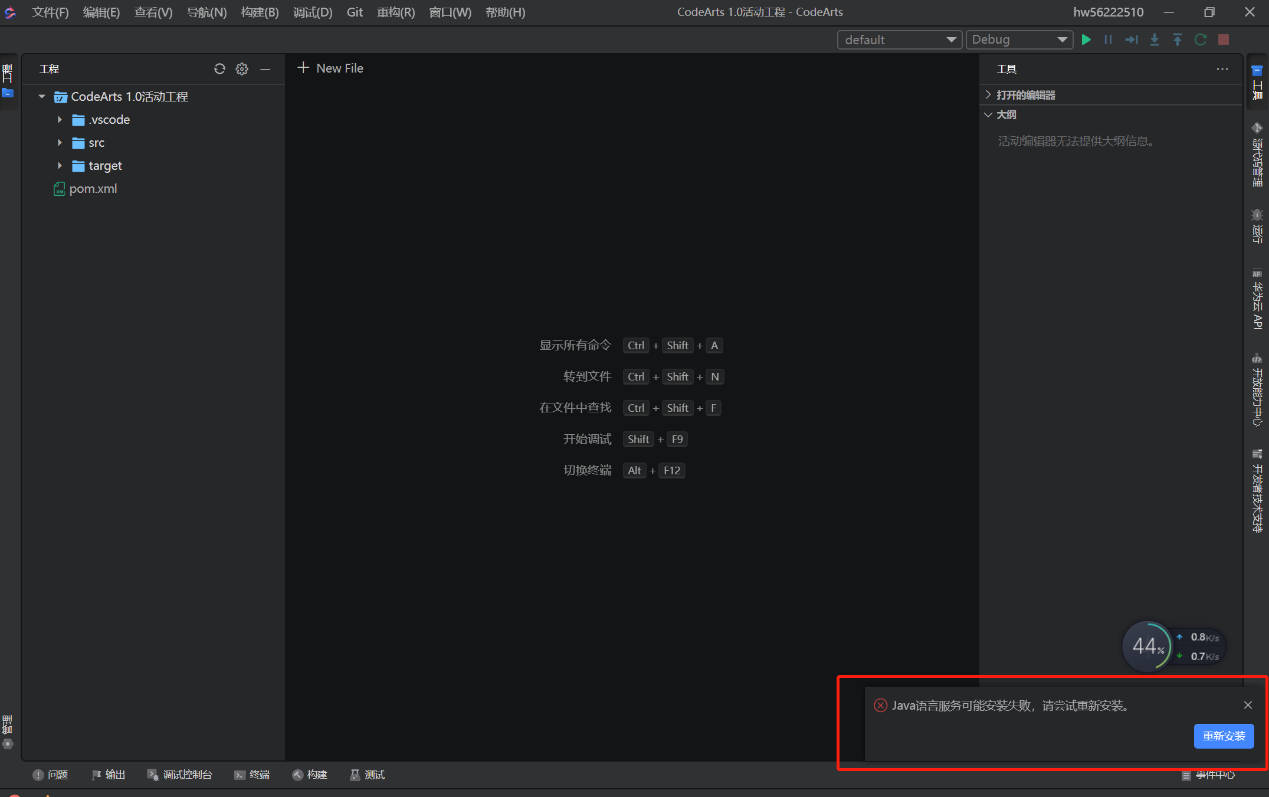
Task: Step over with the arrow-to-bar icon
Action: [1131, 40]
